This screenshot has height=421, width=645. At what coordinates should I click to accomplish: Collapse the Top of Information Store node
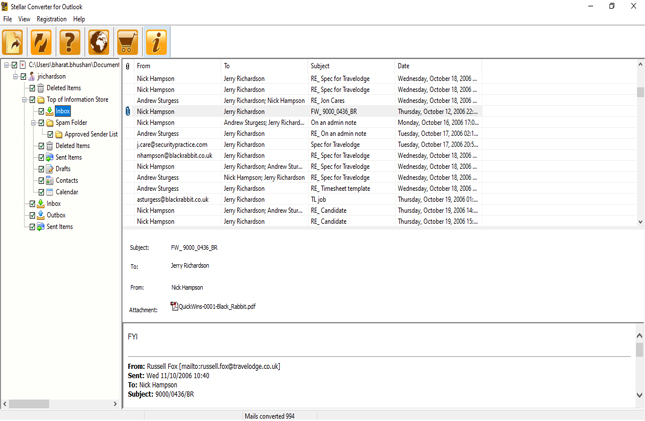coord(25,100)
